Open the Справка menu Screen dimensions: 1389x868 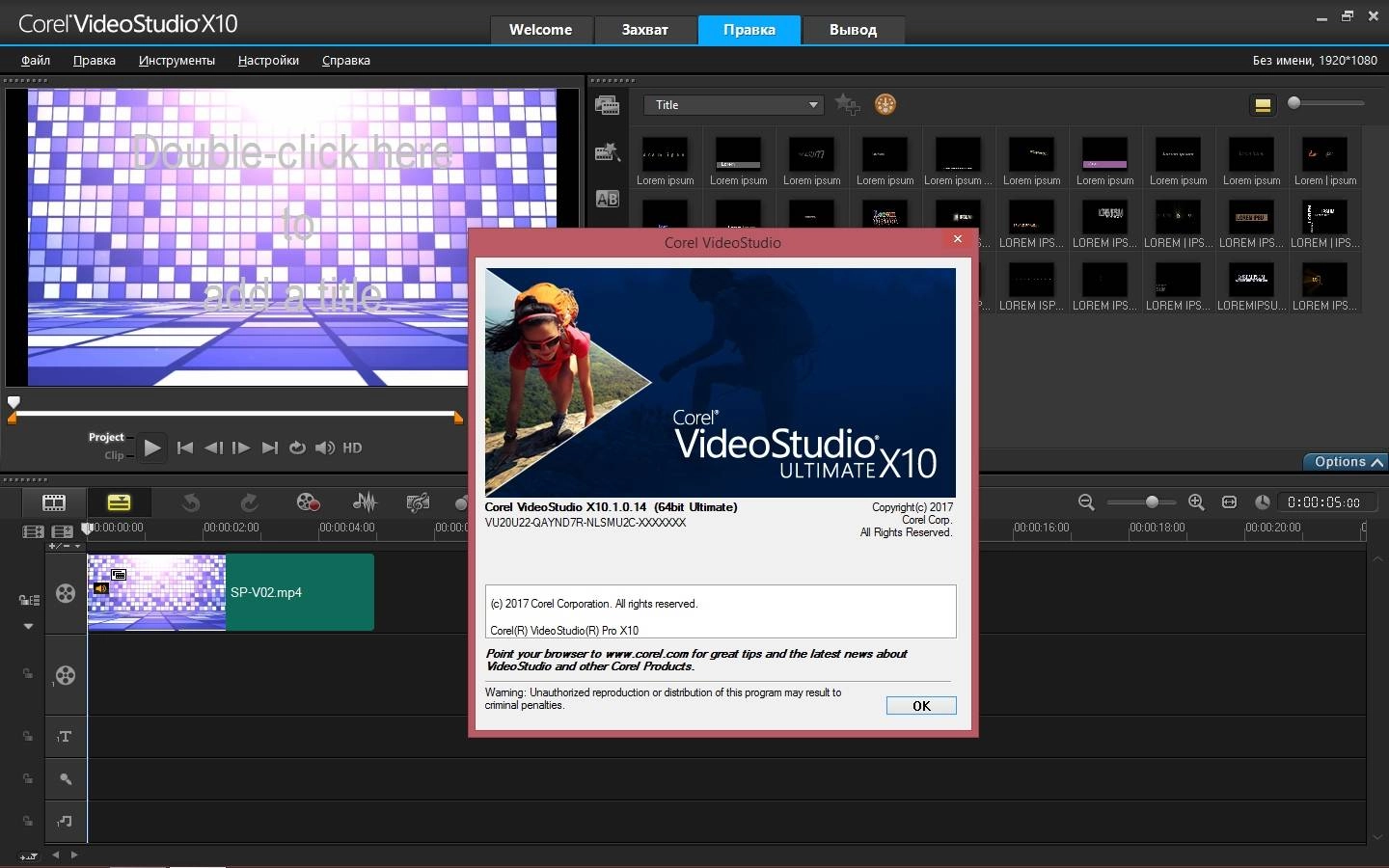[345, 60]
